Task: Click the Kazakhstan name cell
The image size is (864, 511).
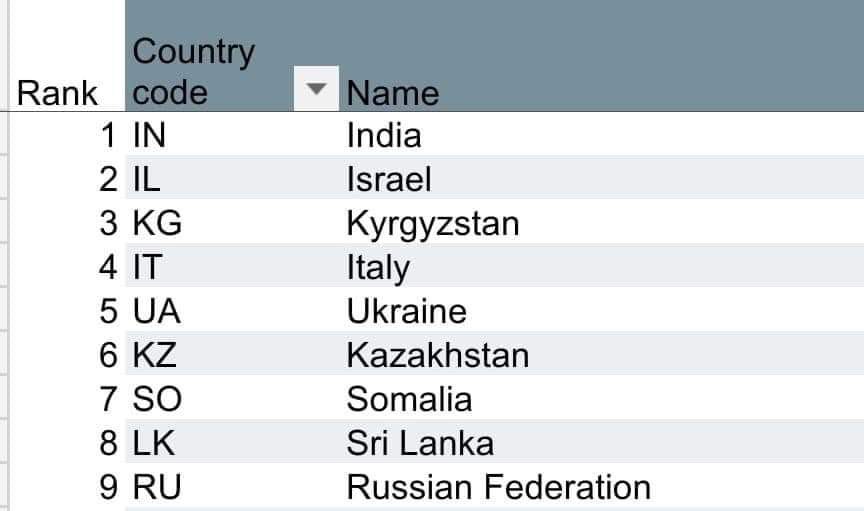Action: pyautogui.click(x=602, y=353)
